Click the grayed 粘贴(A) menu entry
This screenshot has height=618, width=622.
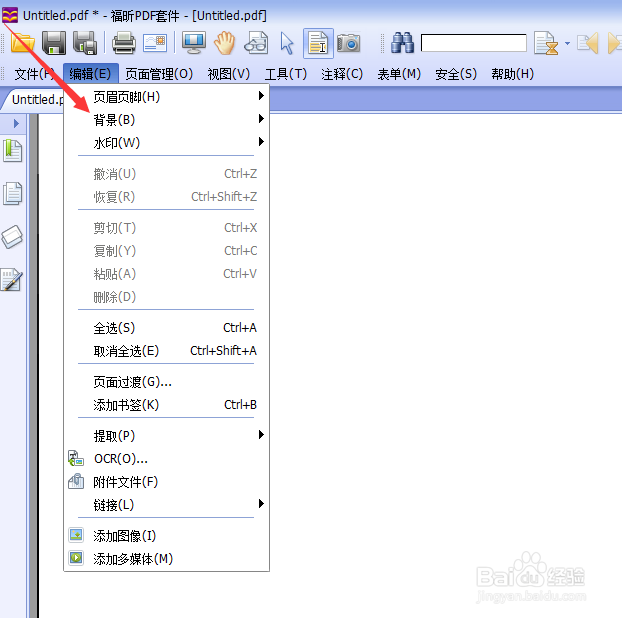coord(167,274)
